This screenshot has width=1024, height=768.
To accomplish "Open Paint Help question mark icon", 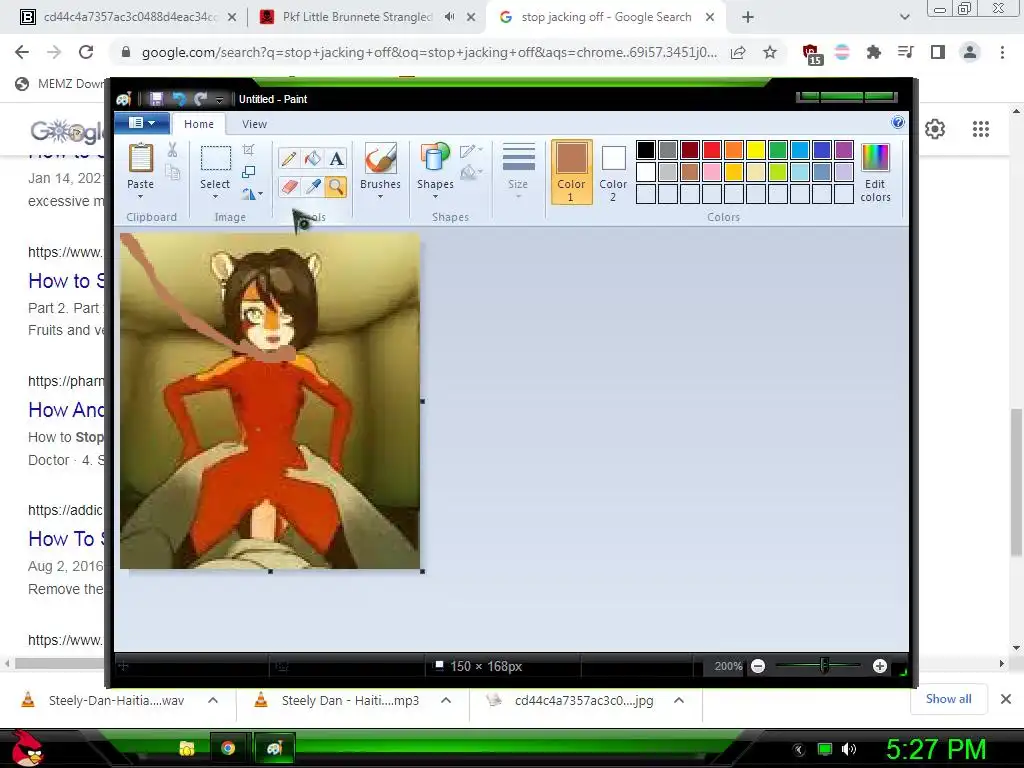I will [x=898, y=122].
